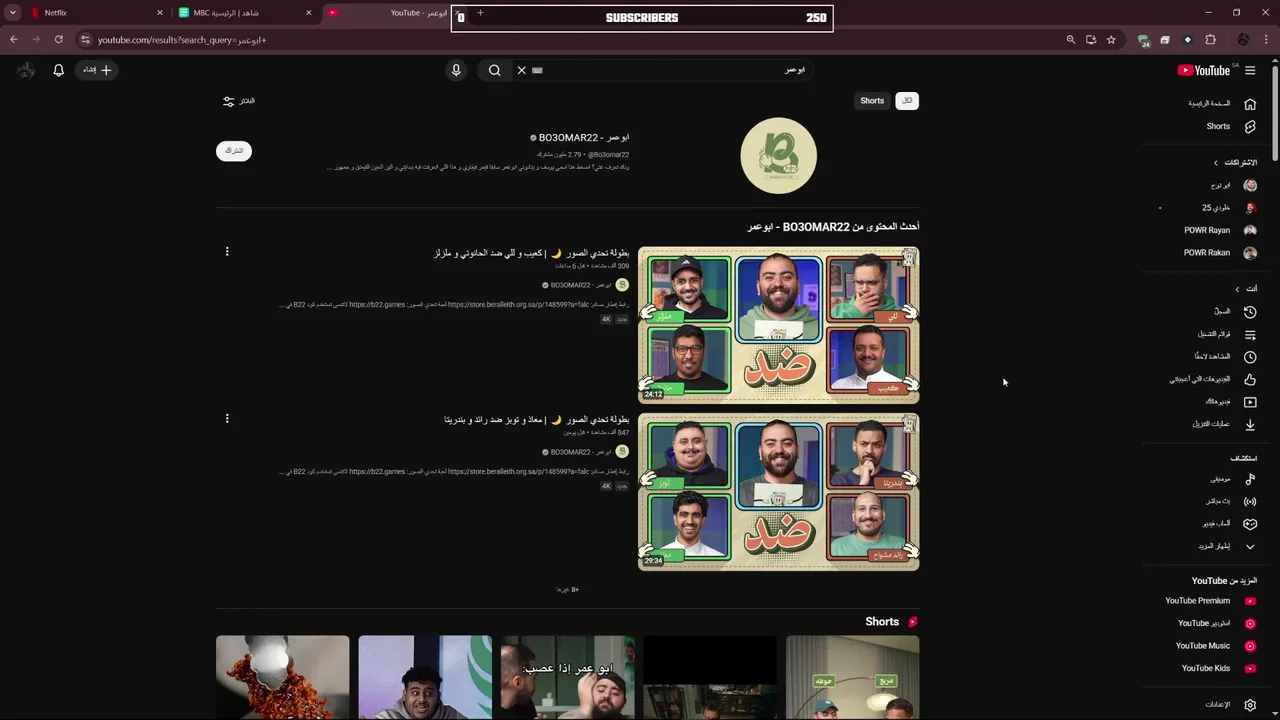Open Gaming icon in sidebar

point(1250,524)
